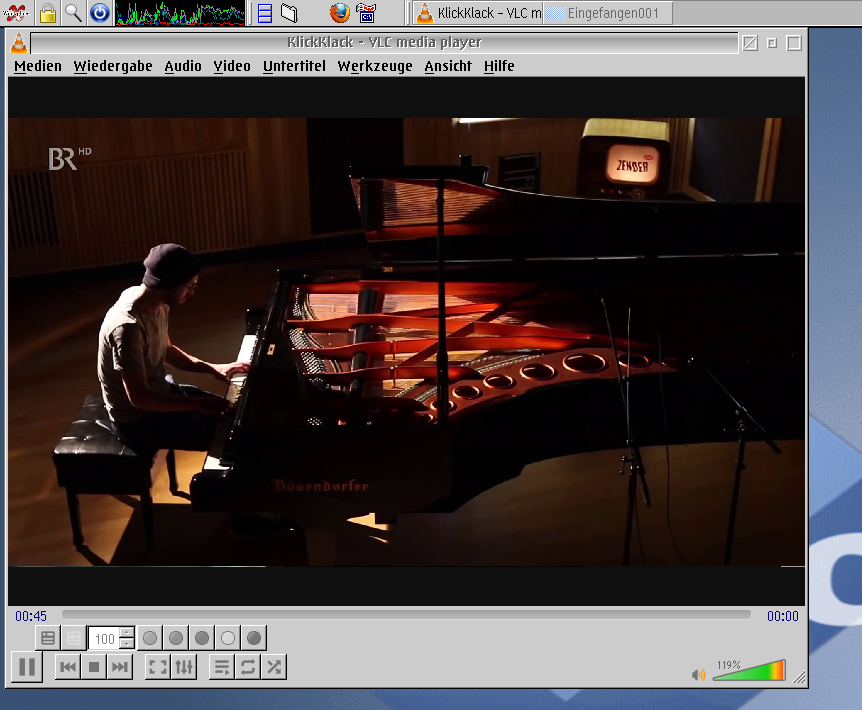Click the window resize grip corner
The width and height of the screenshot is (862, 710).
[799, 678]
